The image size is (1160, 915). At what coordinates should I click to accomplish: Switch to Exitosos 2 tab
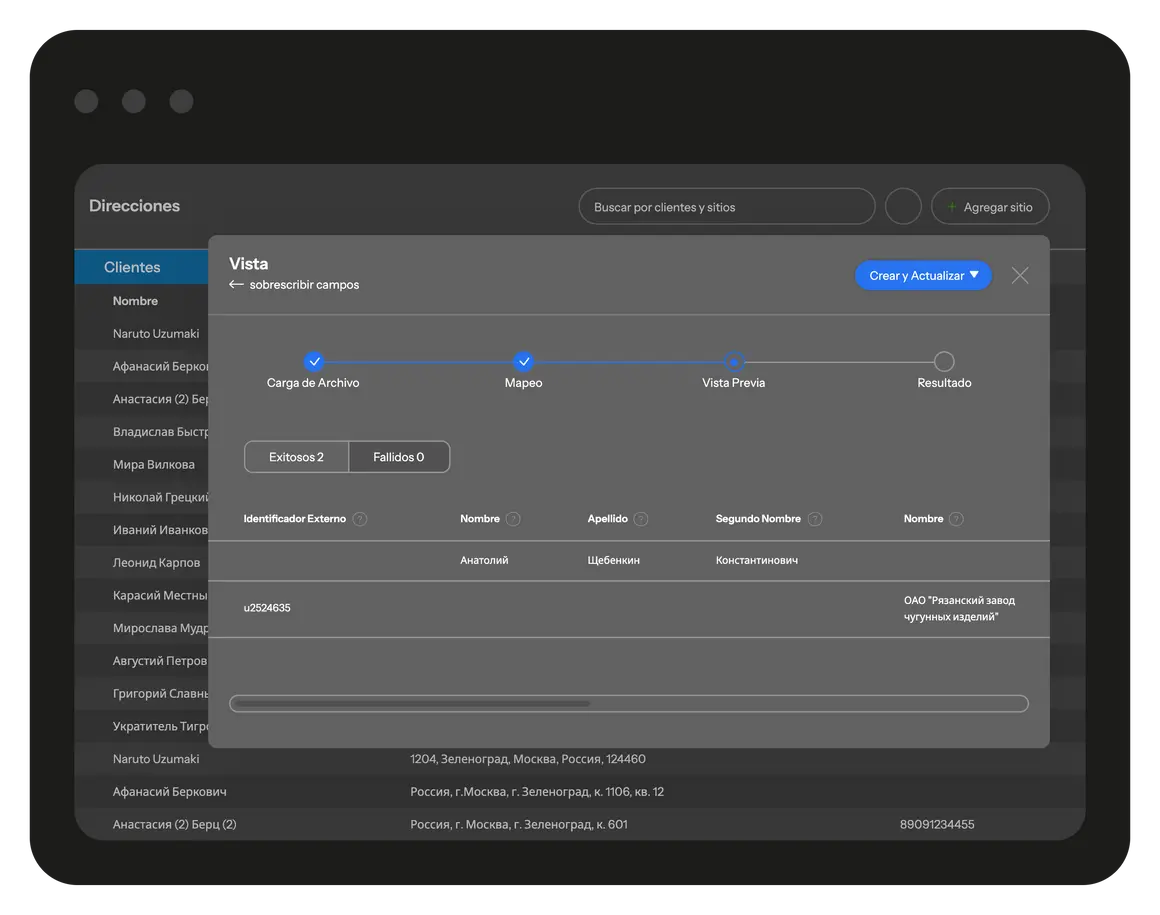[x=296, y=457]
